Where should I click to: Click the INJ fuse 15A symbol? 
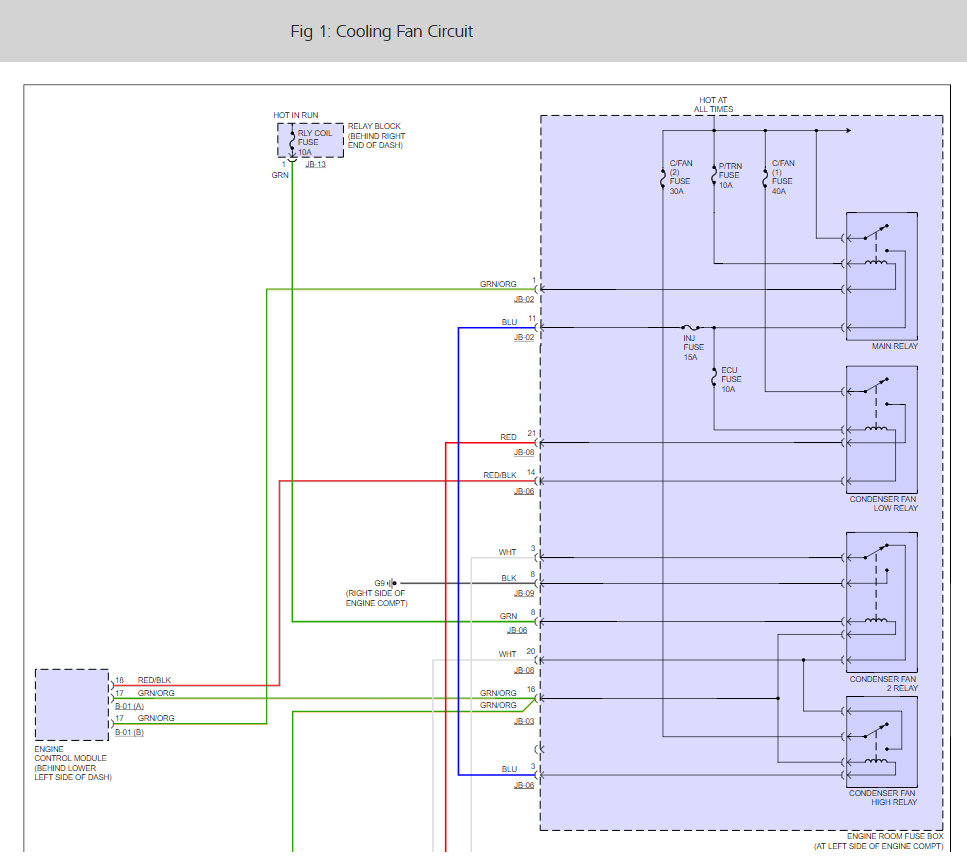691,328
